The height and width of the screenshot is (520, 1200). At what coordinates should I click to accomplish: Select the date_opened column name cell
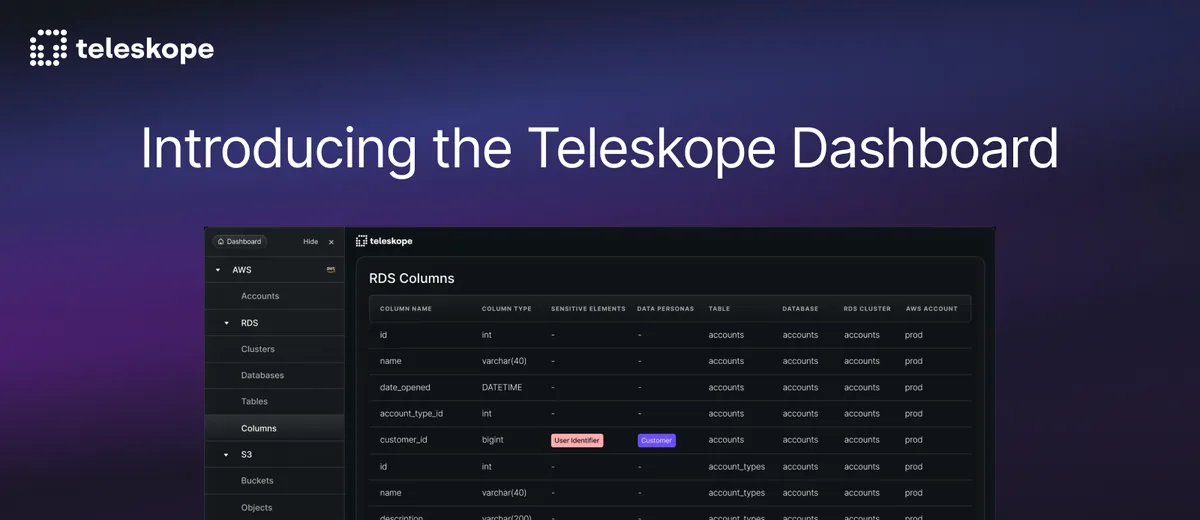404,387
